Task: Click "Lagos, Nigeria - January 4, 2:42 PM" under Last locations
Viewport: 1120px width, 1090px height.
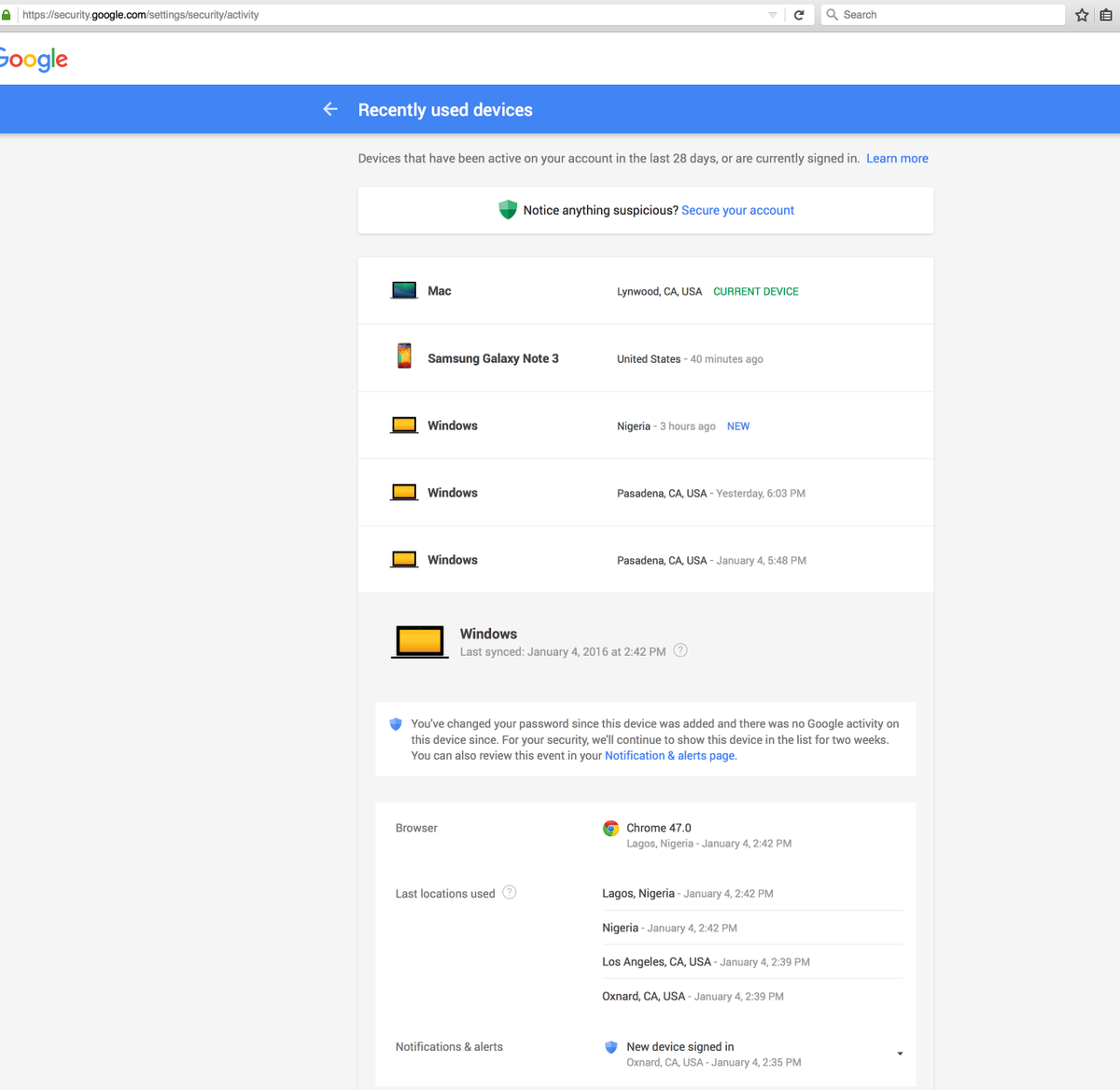Action: 688,893
